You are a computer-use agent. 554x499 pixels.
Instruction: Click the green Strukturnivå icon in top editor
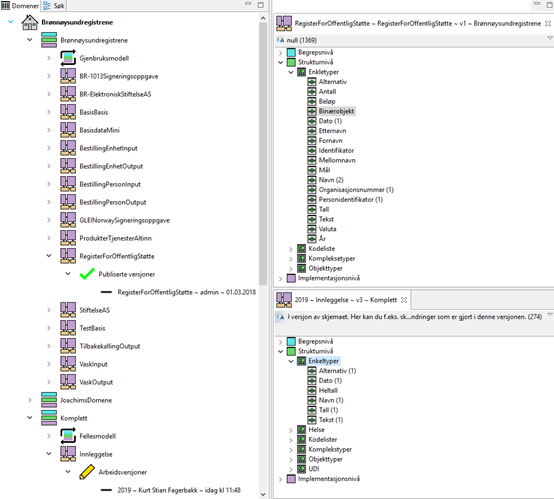[291, 62]
